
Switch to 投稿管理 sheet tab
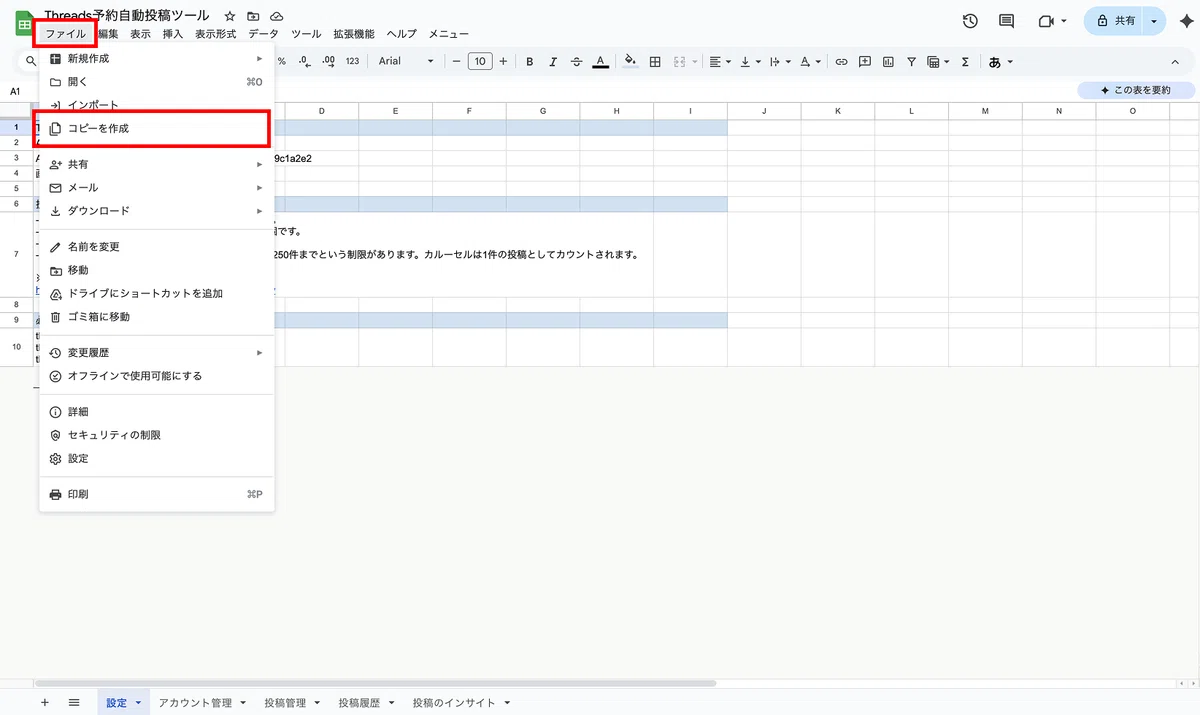click(x=285, y=703)
